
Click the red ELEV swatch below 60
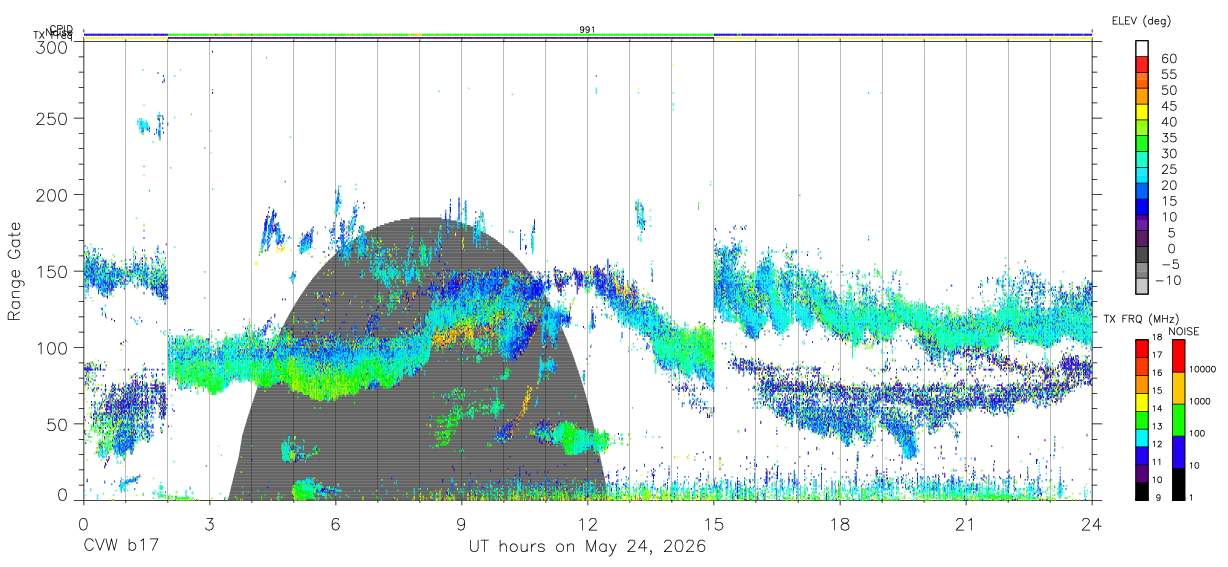1142,63
